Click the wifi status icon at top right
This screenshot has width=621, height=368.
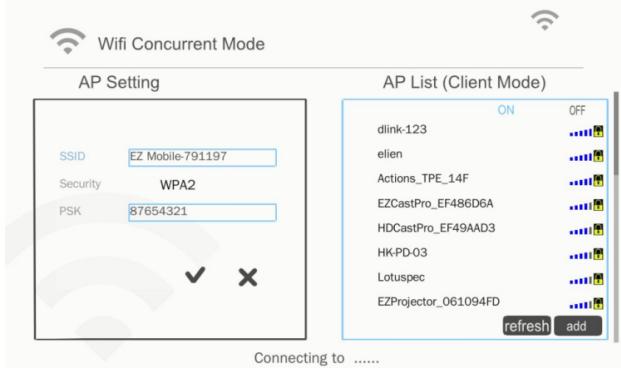coord(545,20)
